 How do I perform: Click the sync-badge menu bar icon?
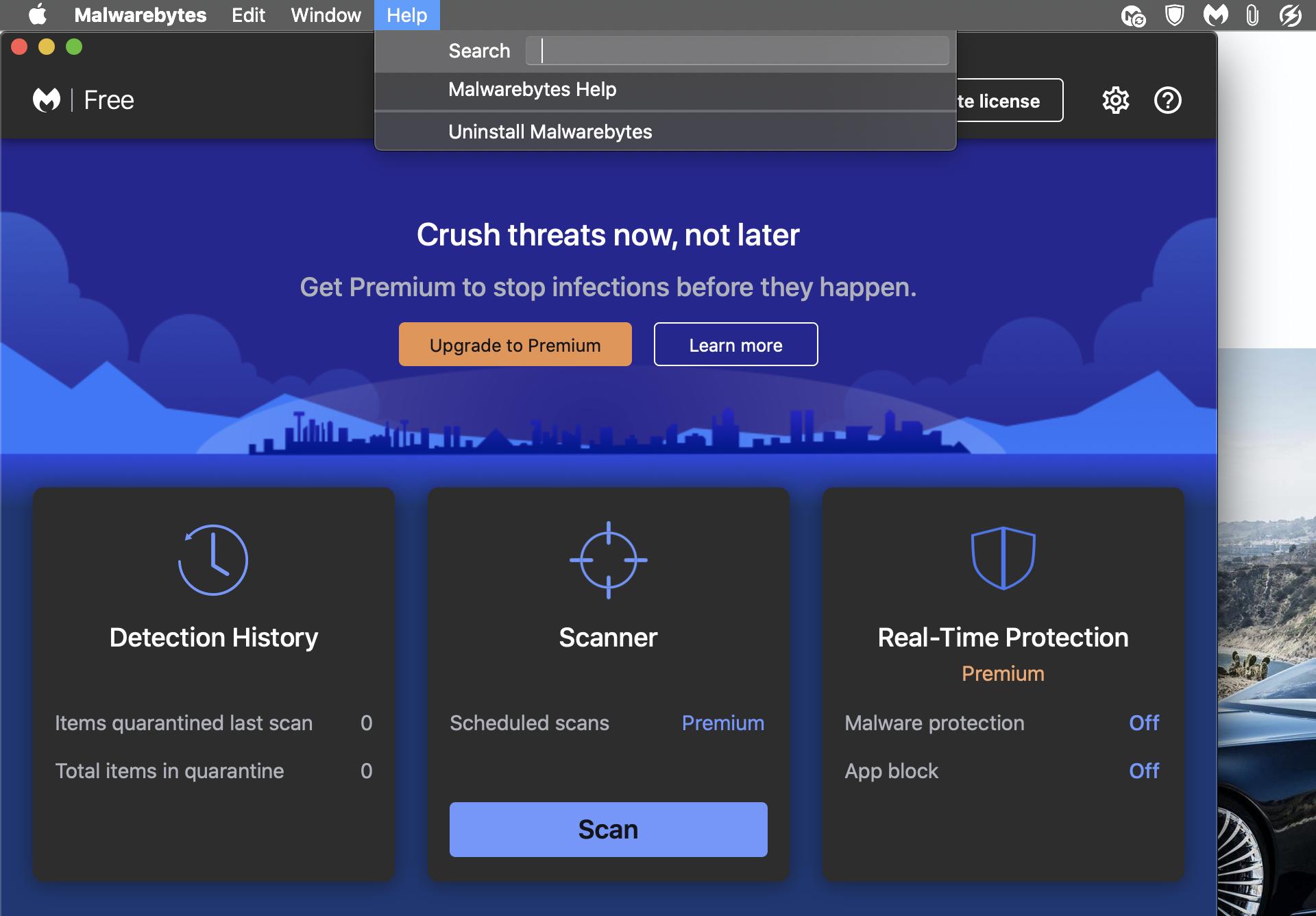point(1133,14)
